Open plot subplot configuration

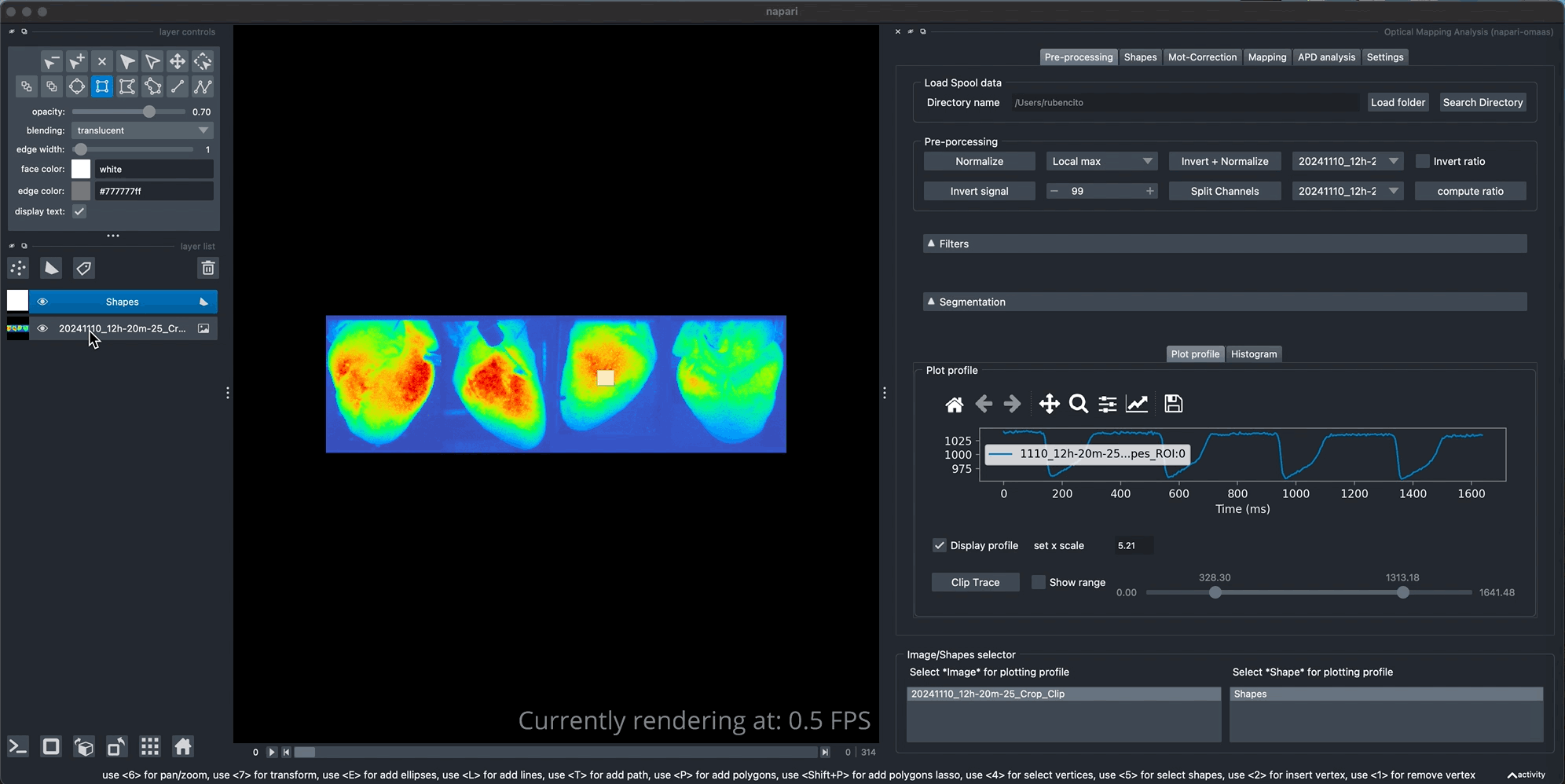(1108, 405)
